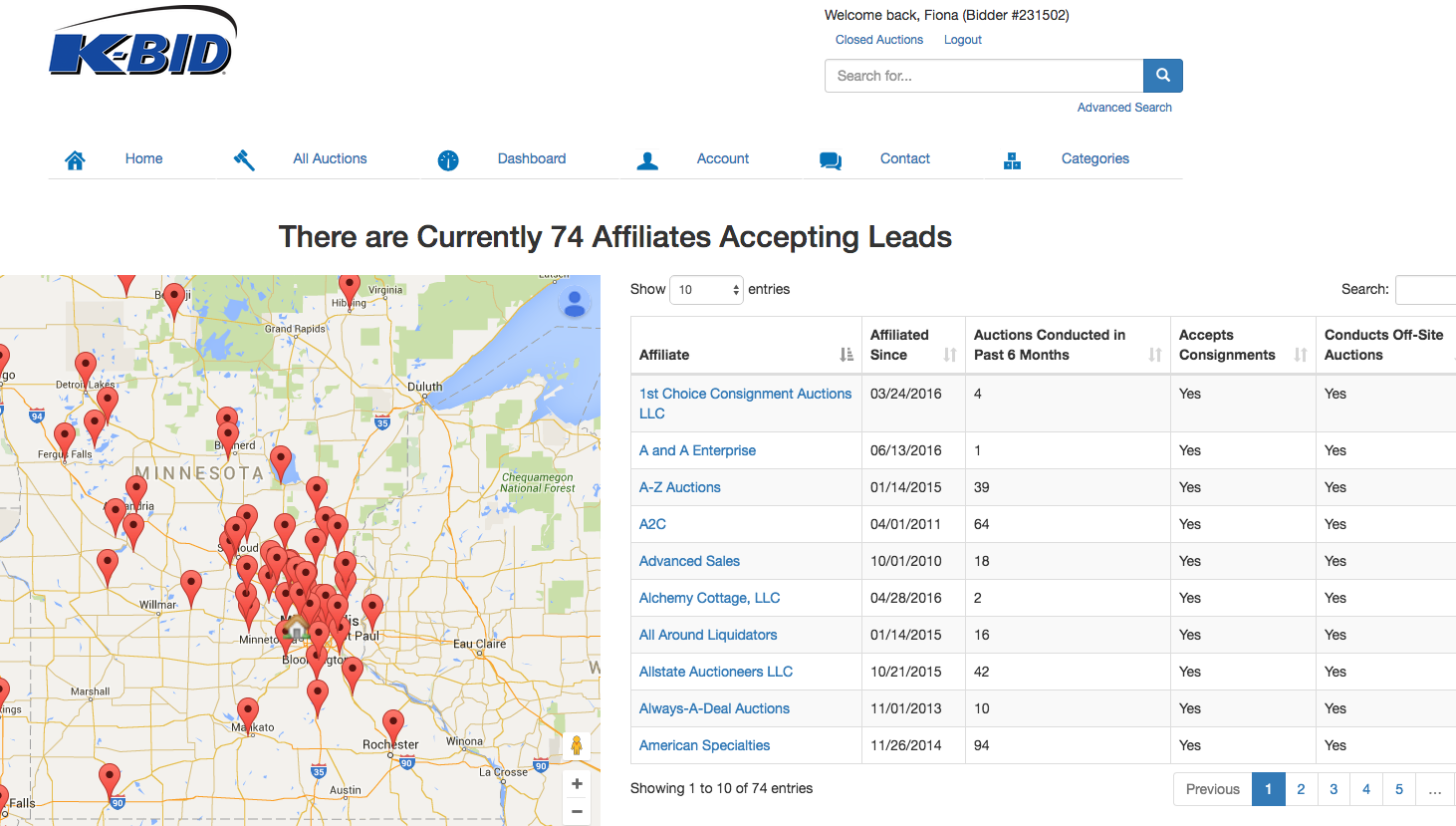This screenshot has width=1456, height=826.
Task: Zoom in on the map
Action: click(577, 784)
